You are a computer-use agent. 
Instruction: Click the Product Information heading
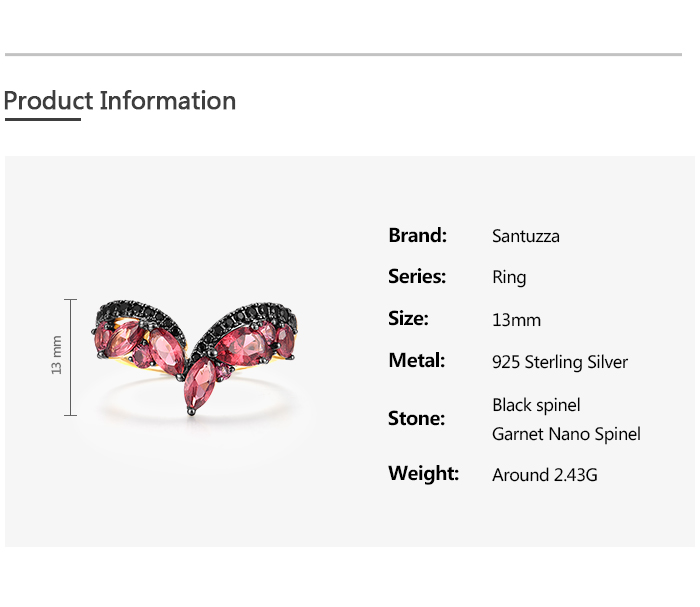point(120,101)
